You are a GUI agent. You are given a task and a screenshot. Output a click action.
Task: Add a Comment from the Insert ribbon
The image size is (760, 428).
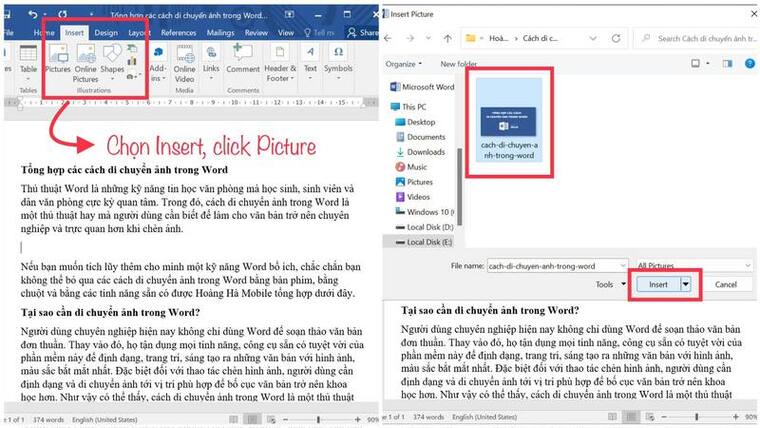pyautogui.click(x=243, y=58)
